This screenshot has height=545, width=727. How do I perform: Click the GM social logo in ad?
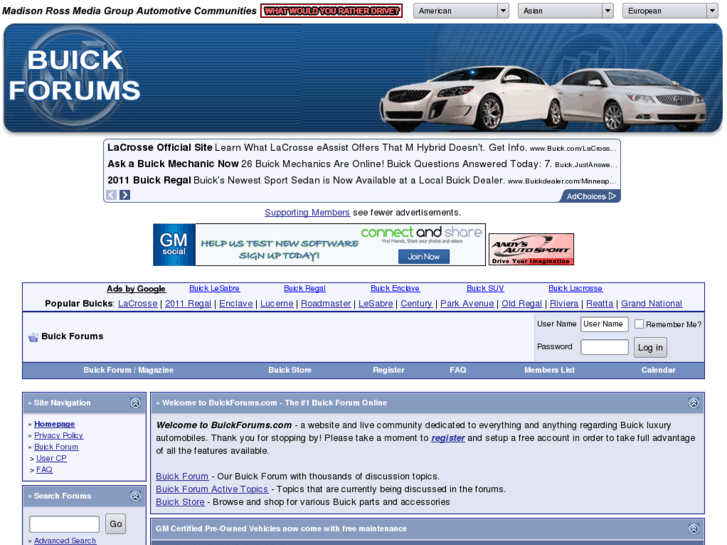[x=174, y=245]
